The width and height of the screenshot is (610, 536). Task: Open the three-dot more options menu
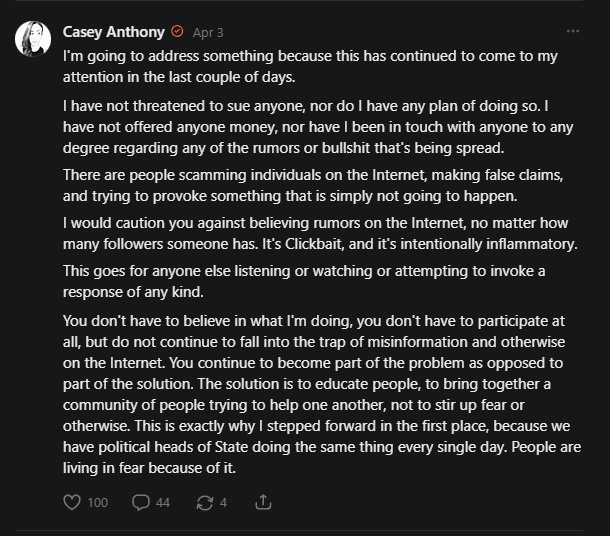[x=572, y=31]
